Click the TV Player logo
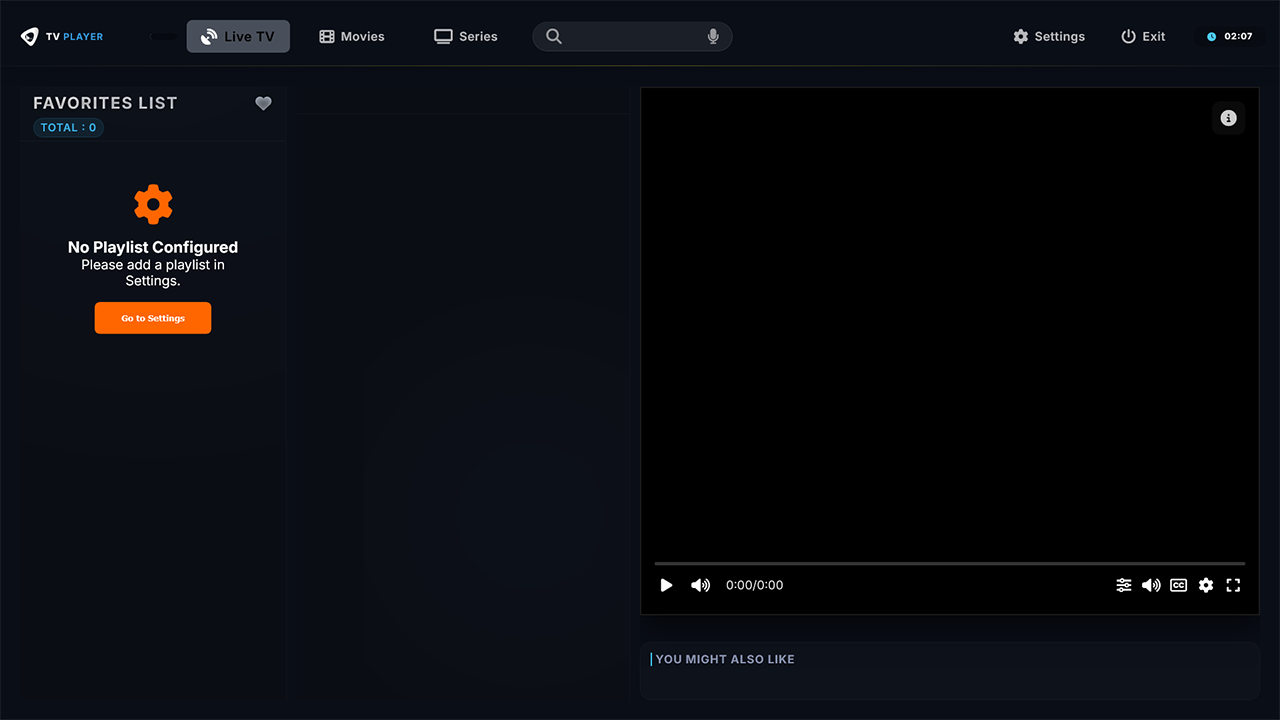Image resolution: width=1280 pixels, height=720 pixels. click(62, 36)
